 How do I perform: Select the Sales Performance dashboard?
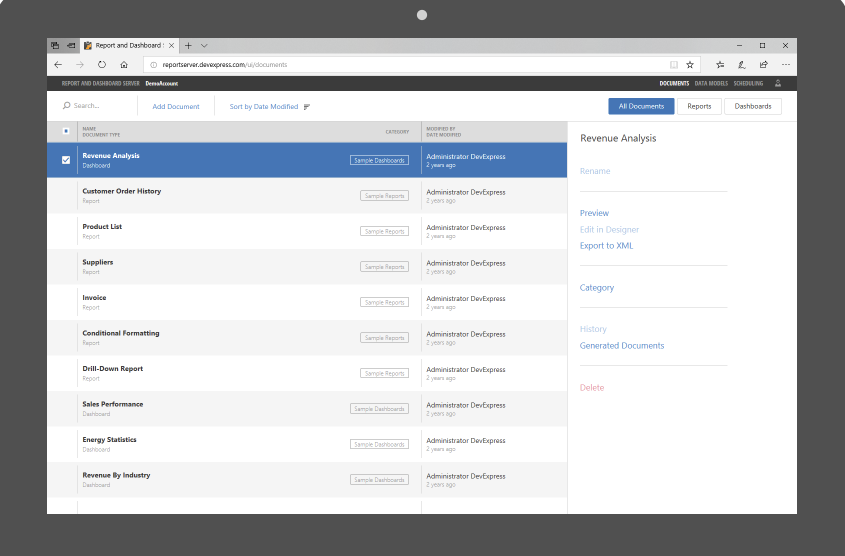tap(307, 409)
